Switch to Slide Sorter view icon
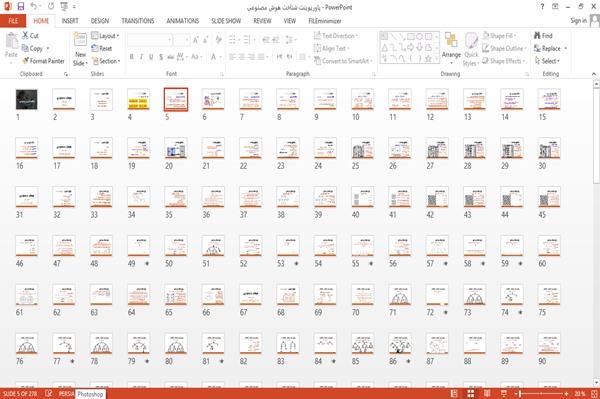This screenshot has height=399, width=600. coord(471,394)
